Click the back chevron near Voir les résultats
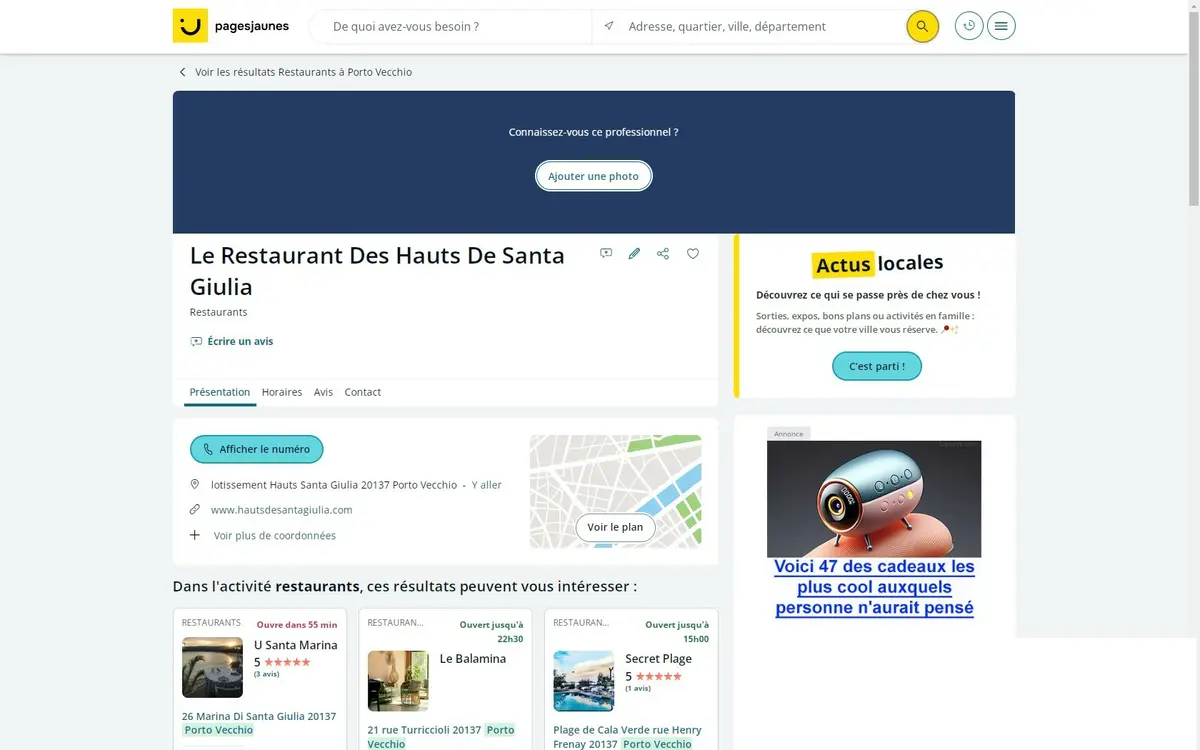1200x750 pixels. (x=182, y=72)
